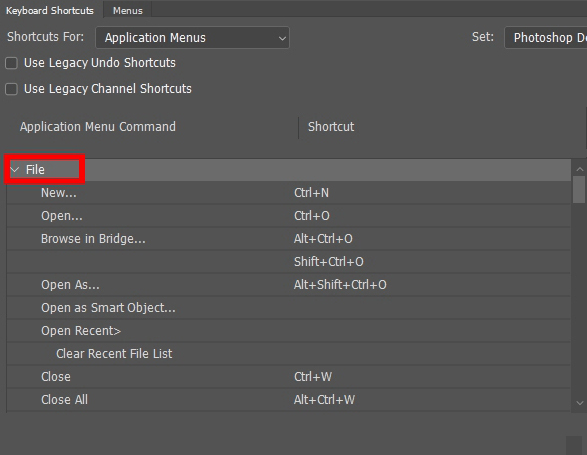This screenshot has height=455, width=587.
Task: Select the New... command row
Action: (289, 193)
